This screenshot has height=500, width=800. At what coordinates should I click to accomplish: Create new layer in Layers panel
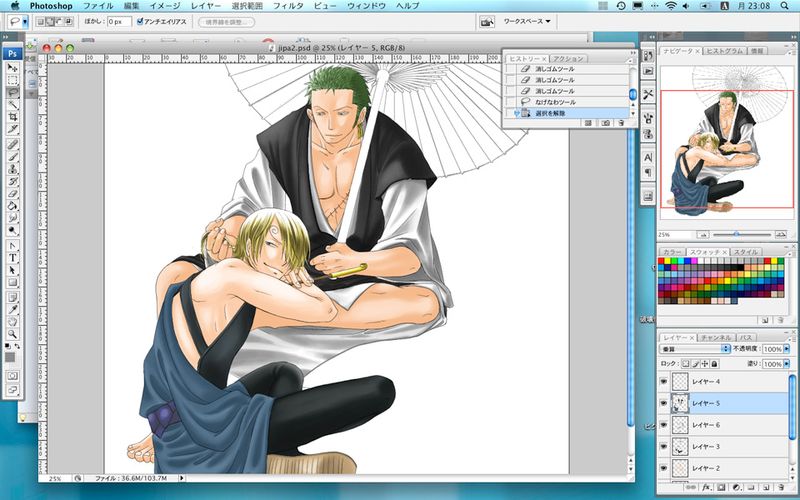click(765, 488)
